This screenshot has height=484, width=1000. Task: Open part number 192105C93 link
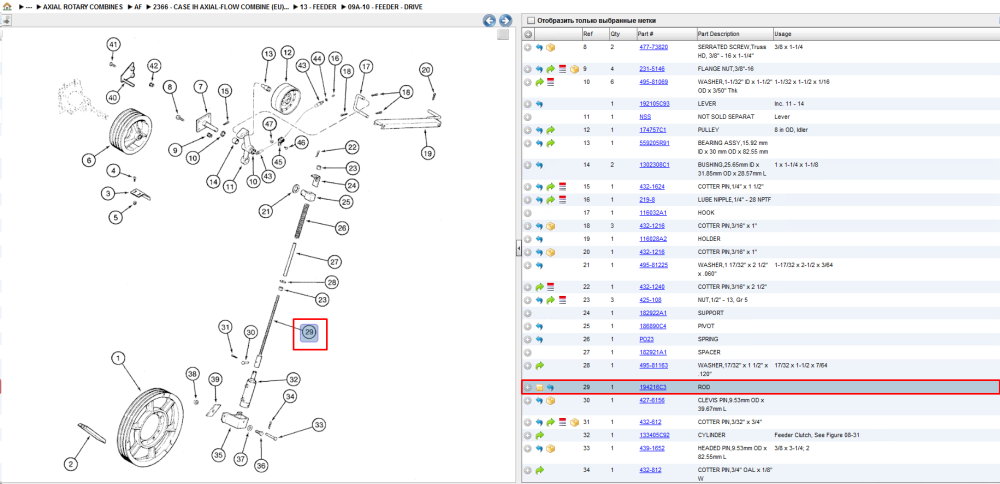click(x=654, y=104)
